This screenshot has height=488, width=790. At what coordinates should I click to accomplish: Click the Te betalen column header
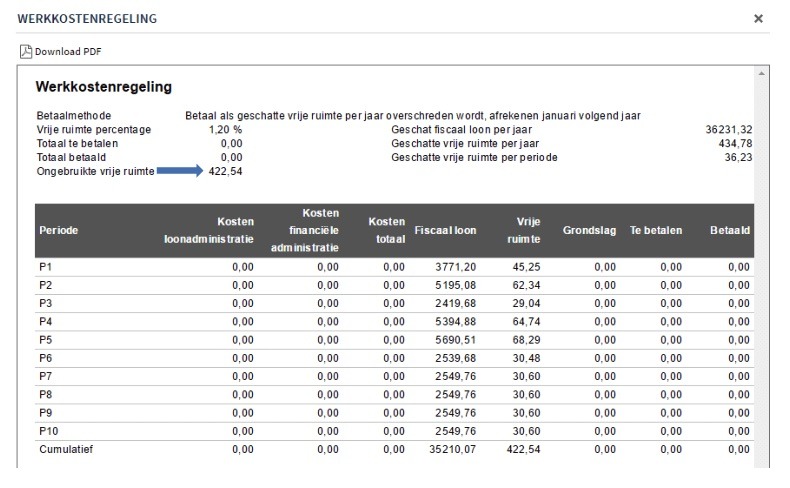[655, 230]
